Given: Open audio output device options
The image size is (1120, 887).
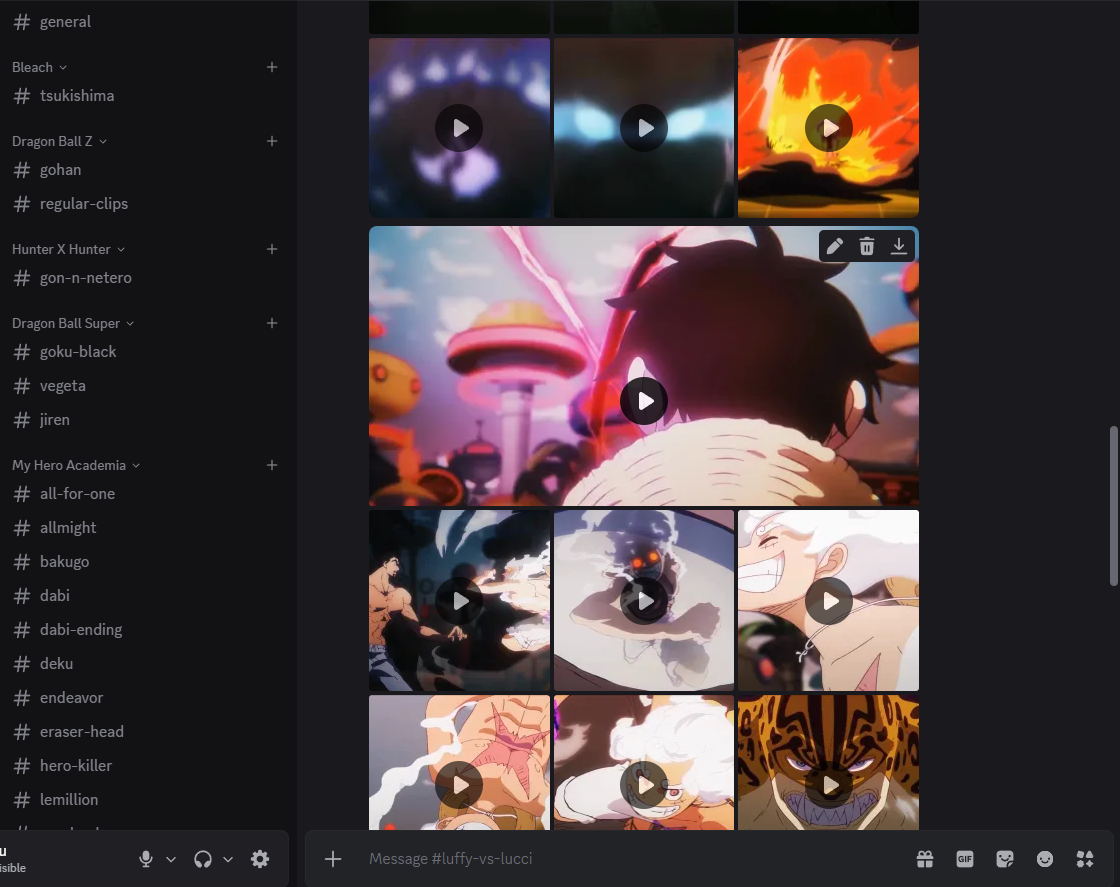Looking at the screenshot, I should coord(228,859).
